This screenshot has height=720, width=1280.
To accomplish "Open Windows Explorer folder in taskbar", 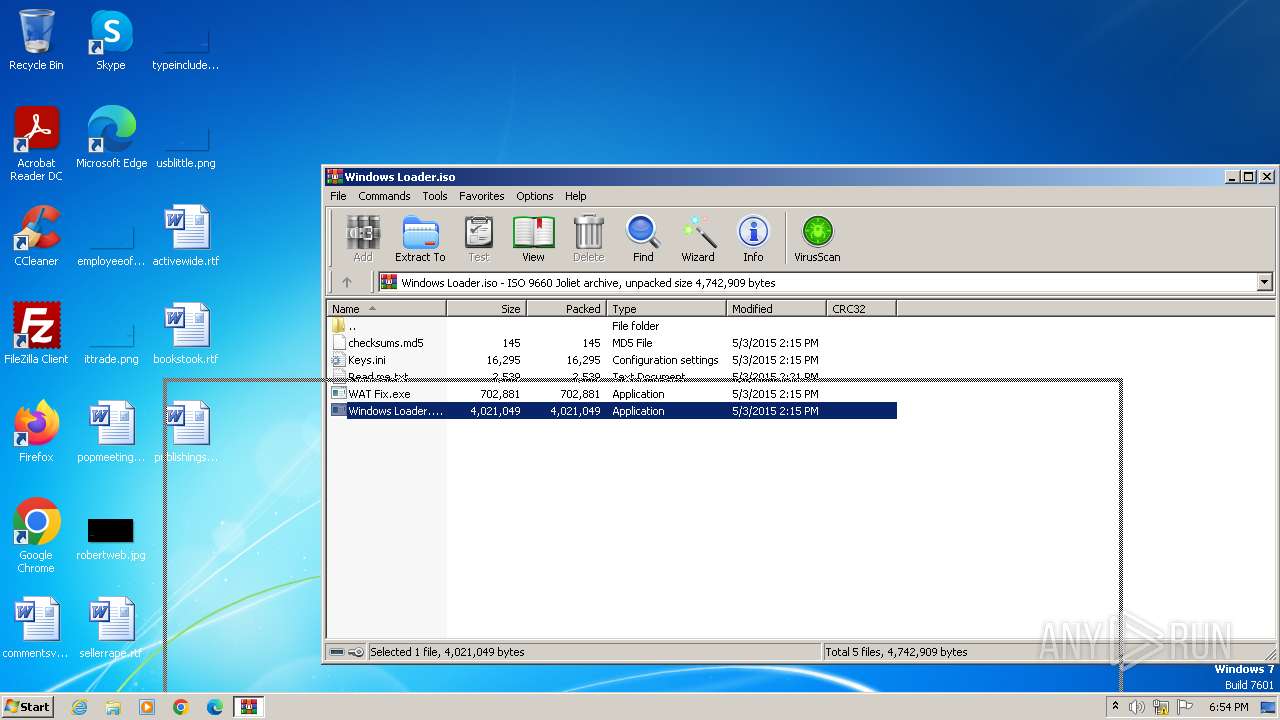I will (x=113, y=707).
